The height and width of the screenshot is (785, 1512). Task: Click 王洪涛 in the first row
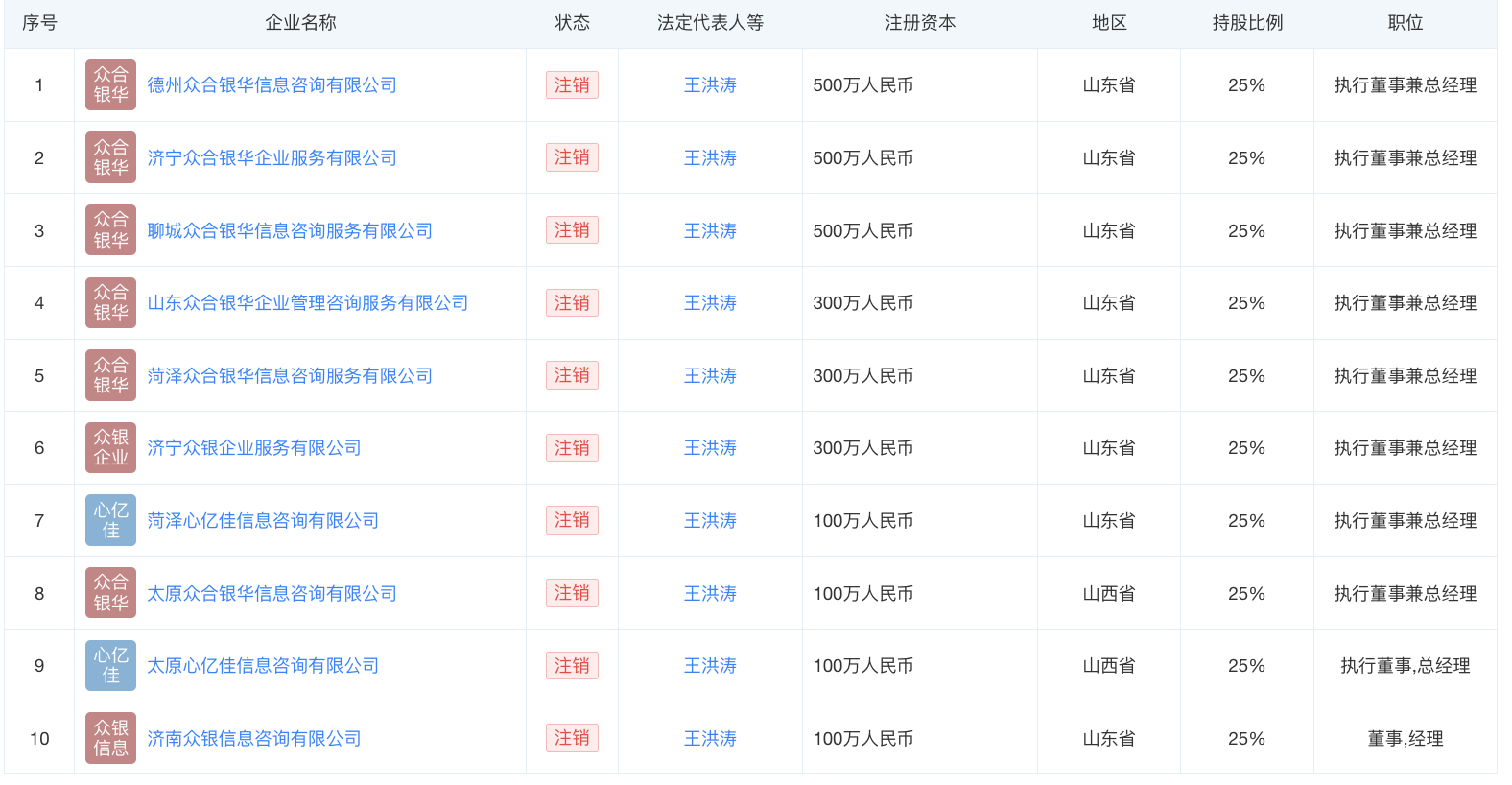click(710, 85)
